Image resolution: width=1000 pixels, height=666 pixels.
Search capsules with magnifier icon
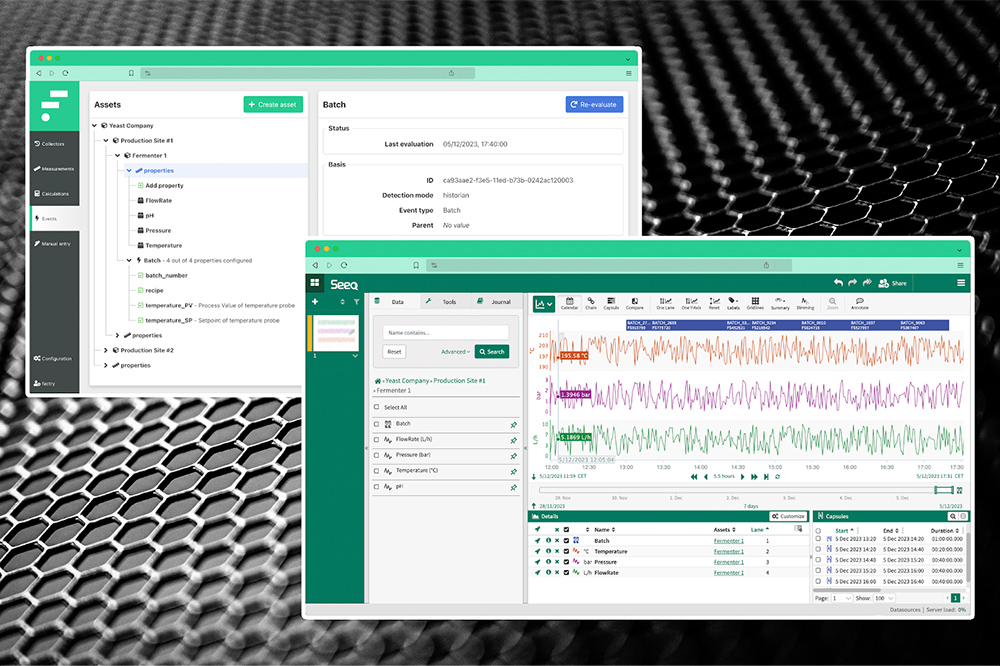click(x=952, y=516)
